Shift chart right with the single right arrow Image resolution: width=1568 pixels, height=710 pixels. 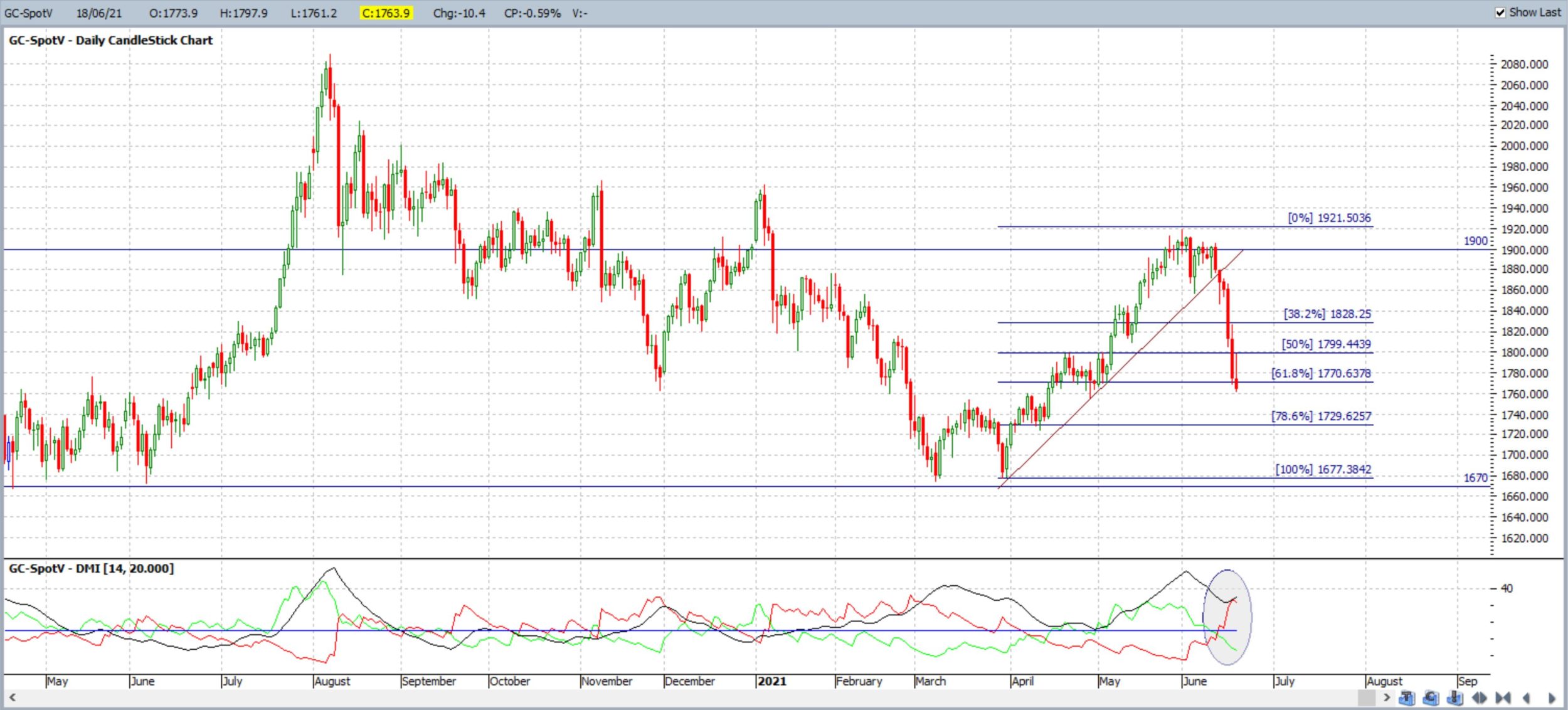click(1552, 697)
